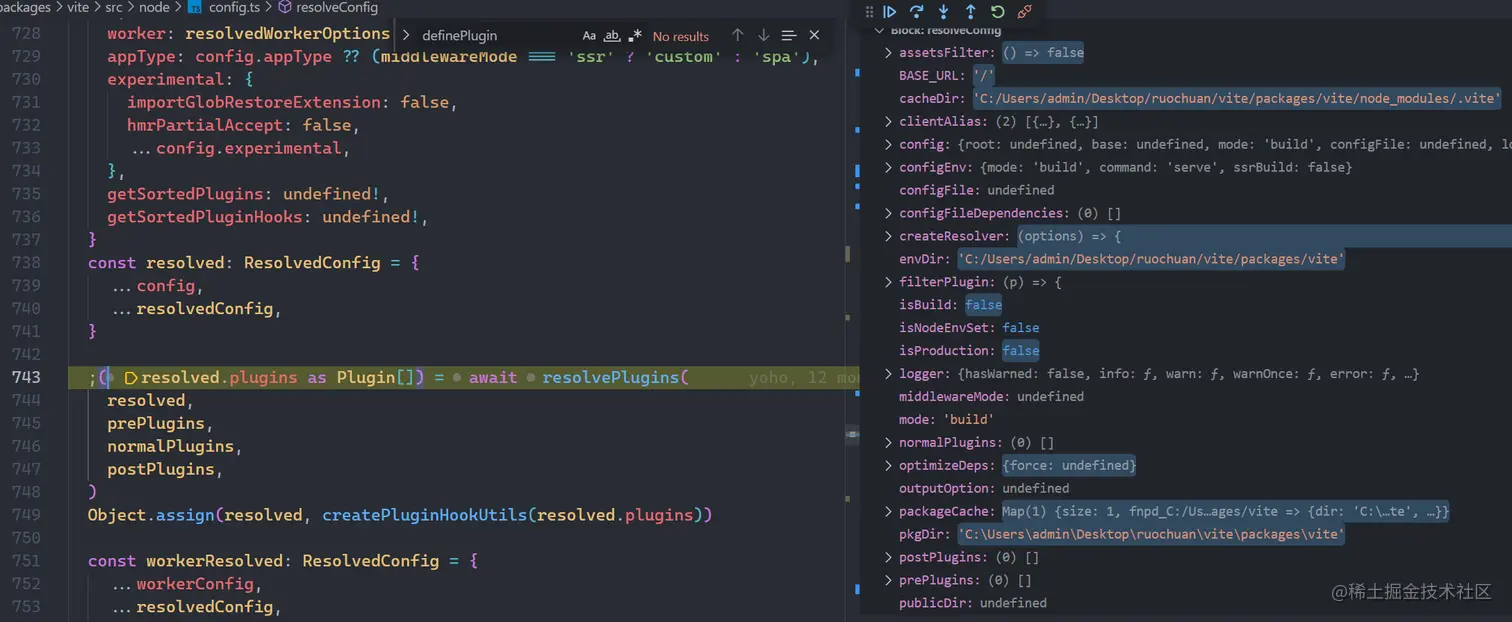Screen dimensions: 1512x622
Task: Expand the config variable
Action: 888,145
